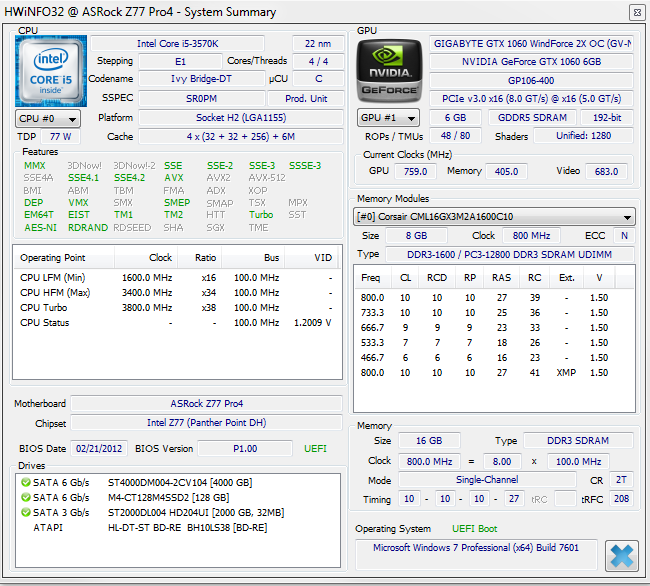This screenshot has width=650, height=586.
Task: Click the cache value 4 x (32 + 32 + 256) + 6M
Action: (x=241, y=137)
